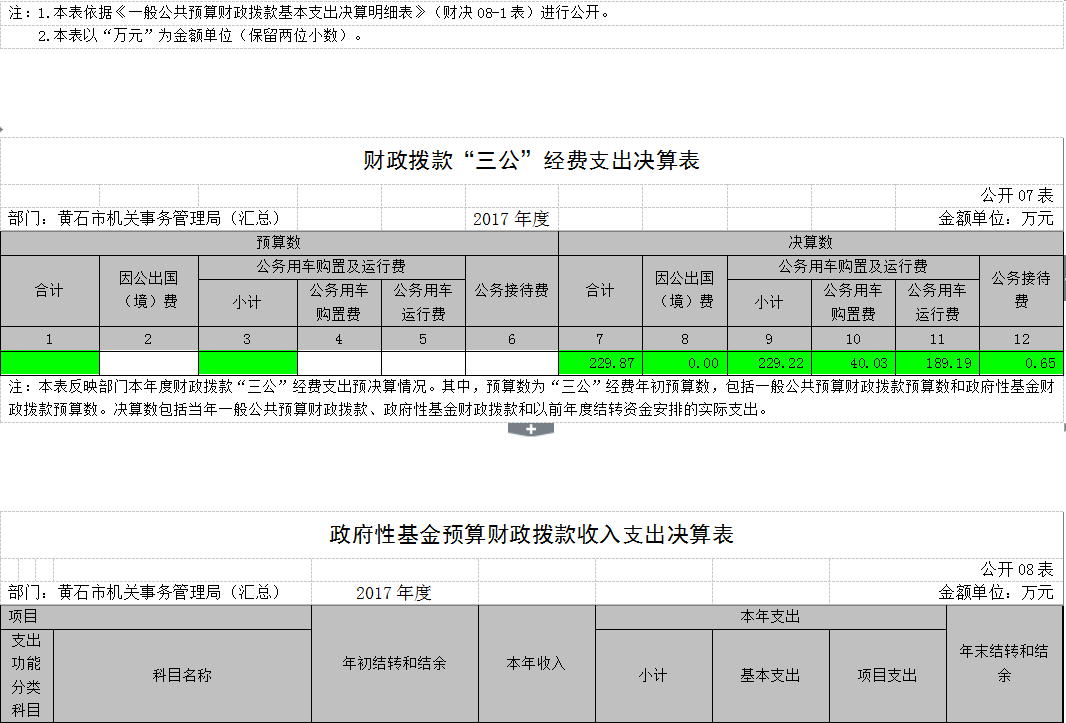Select the cell with value 229.22
The width and height of the screenshot is (1066, 723).
click(769, 363)
